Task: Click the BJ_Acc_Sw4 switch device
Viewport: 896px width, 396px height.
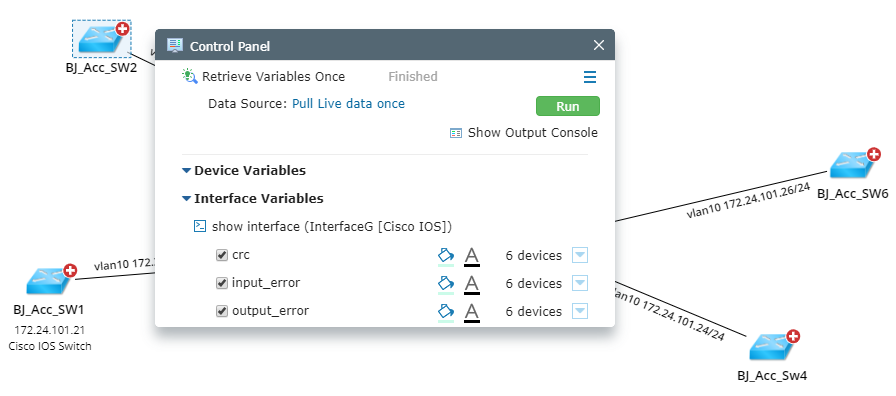Action: [774, 347]
